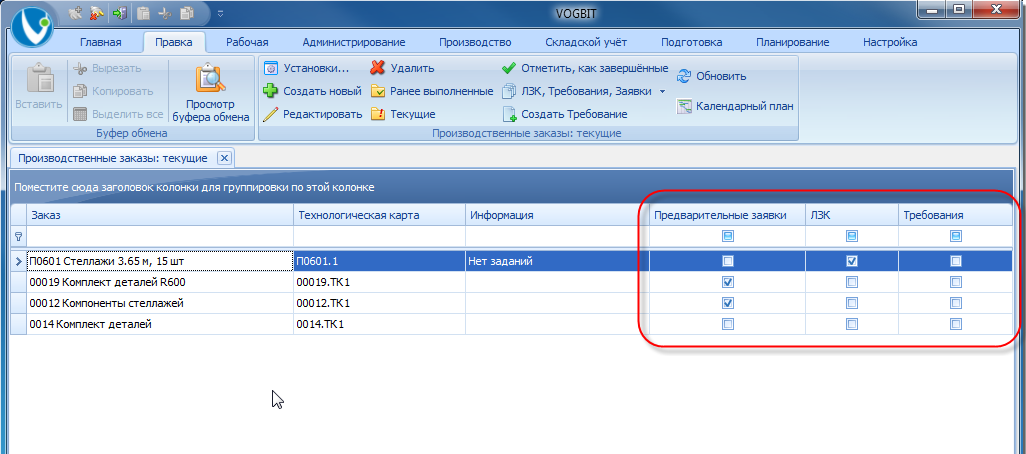The height and width of the screenshot is (454, 1026).
Task: Click Удалить red cross button
Action: click(x=402, y=68)
